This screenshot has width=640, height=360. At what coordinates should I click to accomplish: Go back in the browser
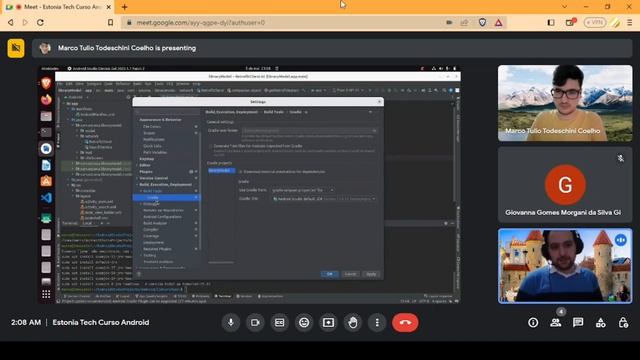11,22
